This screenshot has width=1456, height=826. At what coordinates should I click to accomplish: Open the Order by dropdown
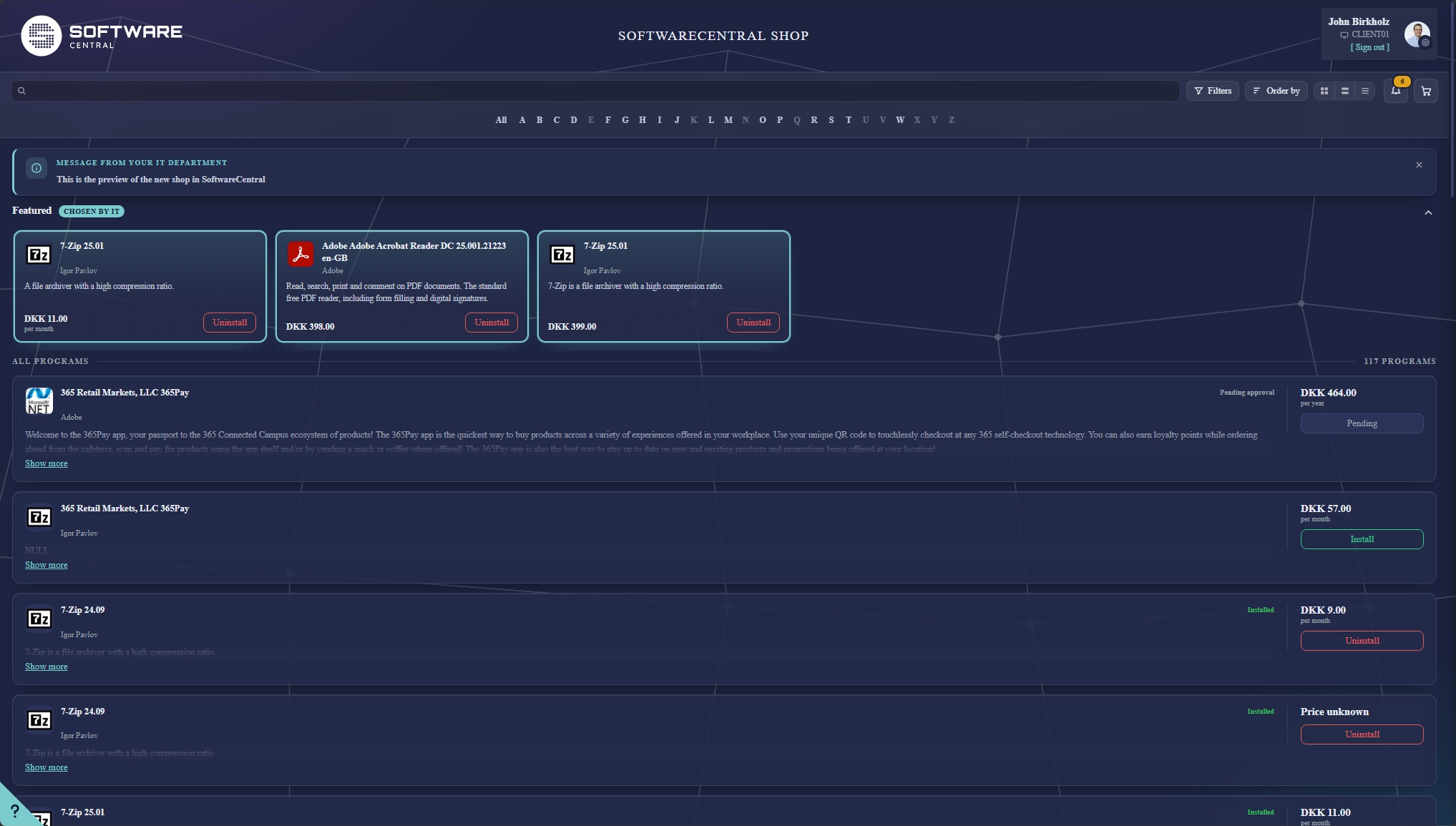tap(1276, 91)
